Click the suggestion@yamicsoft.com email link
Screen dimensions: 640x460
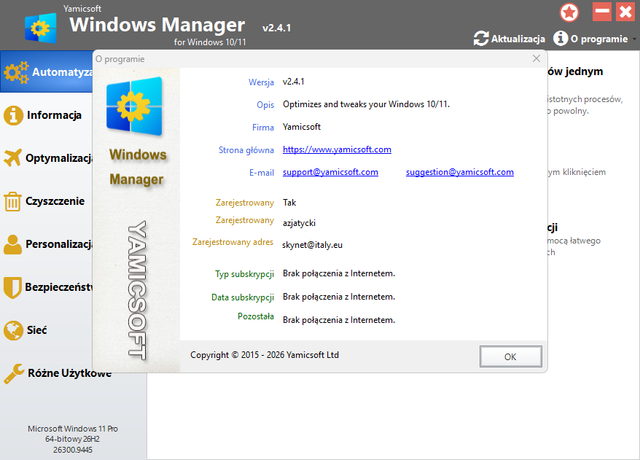point(460,172)
